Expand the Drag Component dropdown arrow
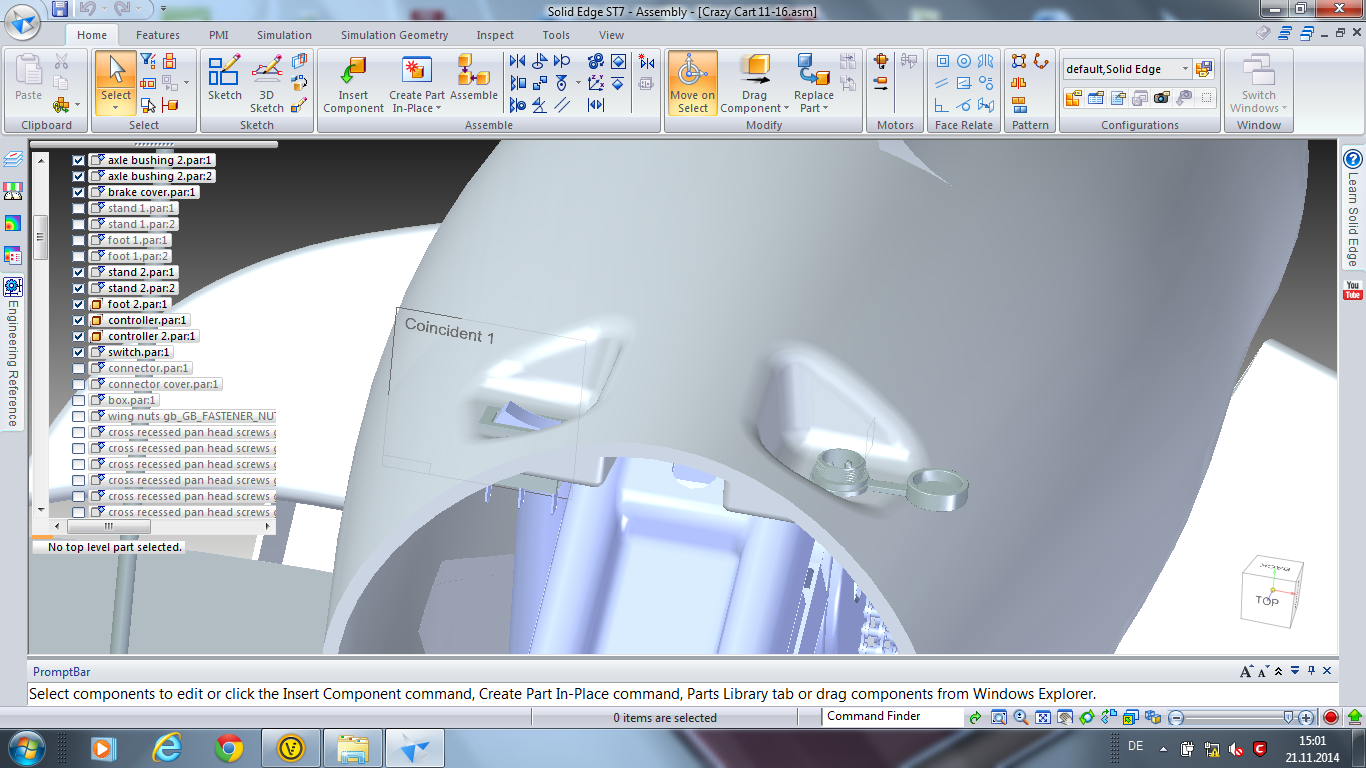The width and height of the screenshot is (1366, 768). click(785, 108)
